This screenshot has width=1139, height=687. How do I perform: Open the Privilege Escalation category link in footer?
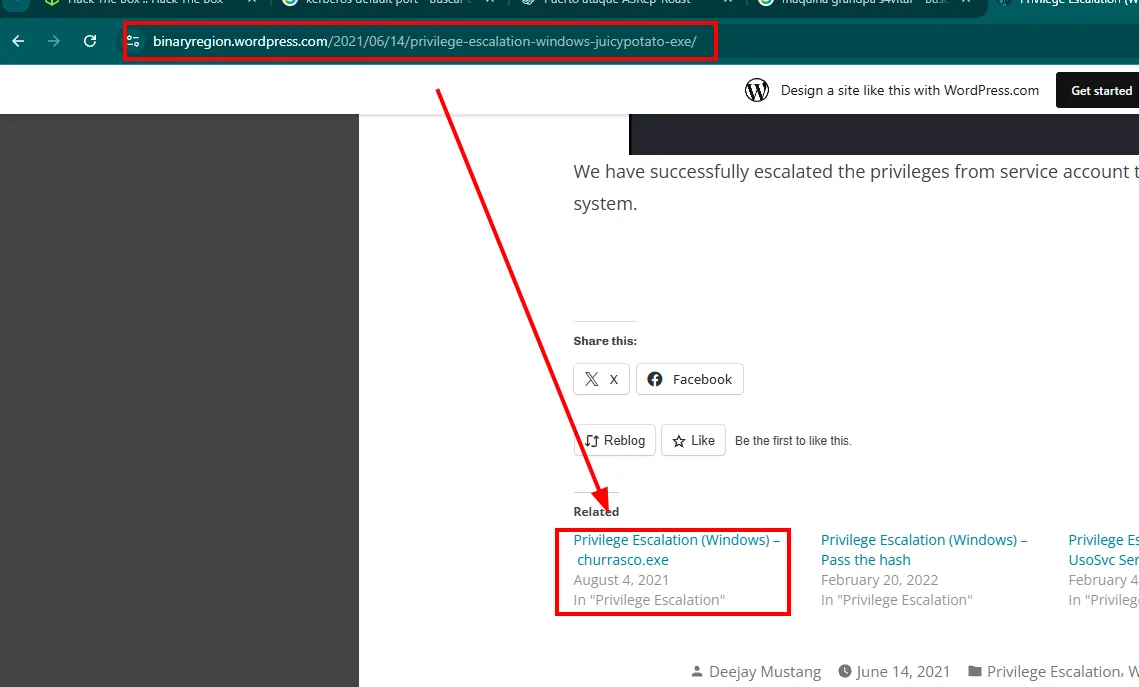tap(1053, 672)
